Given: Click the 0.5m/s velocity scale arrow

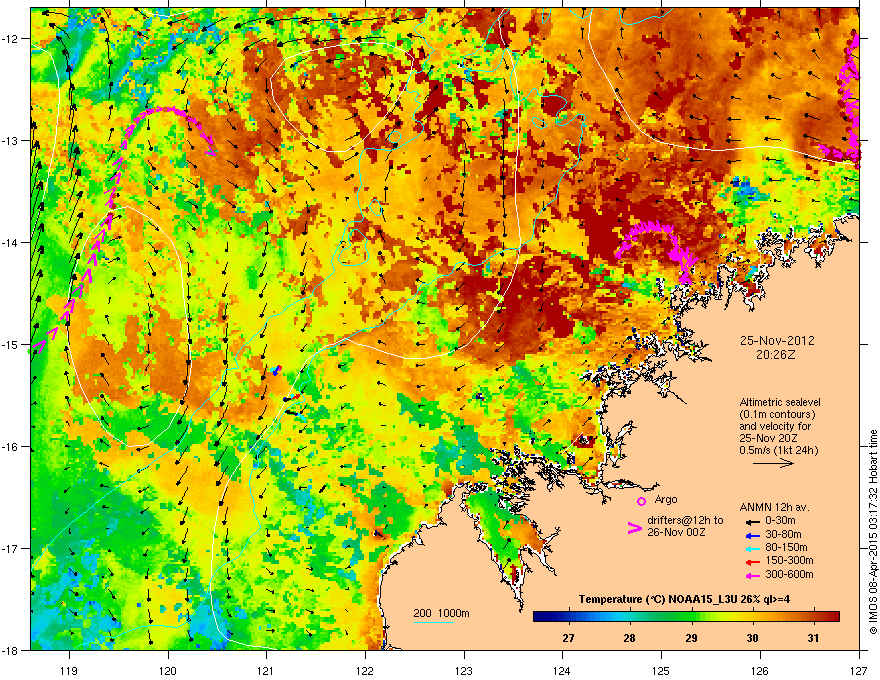Looking at the screenshot, I should click(773, 463).
